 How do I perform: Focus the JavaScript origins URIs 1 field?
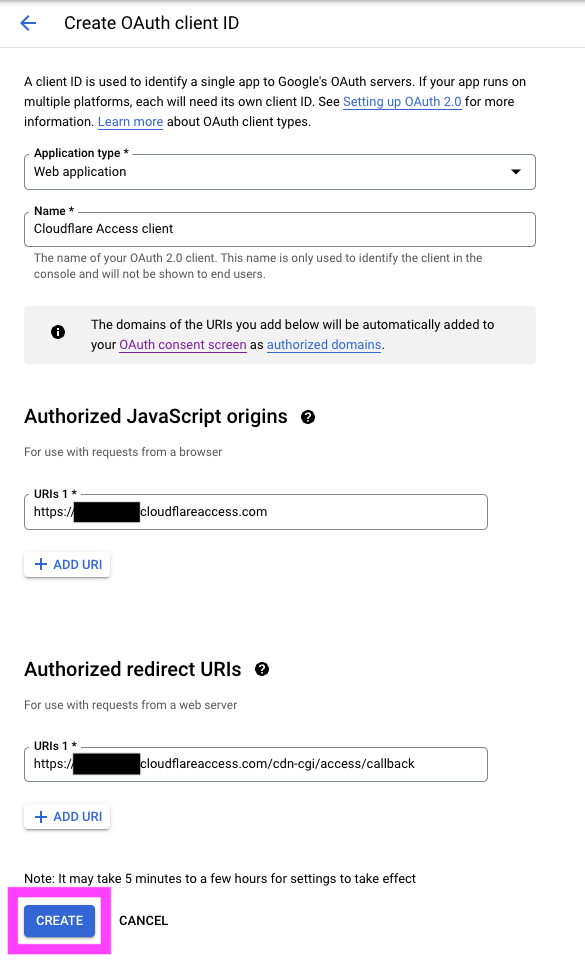pos(256,512)
